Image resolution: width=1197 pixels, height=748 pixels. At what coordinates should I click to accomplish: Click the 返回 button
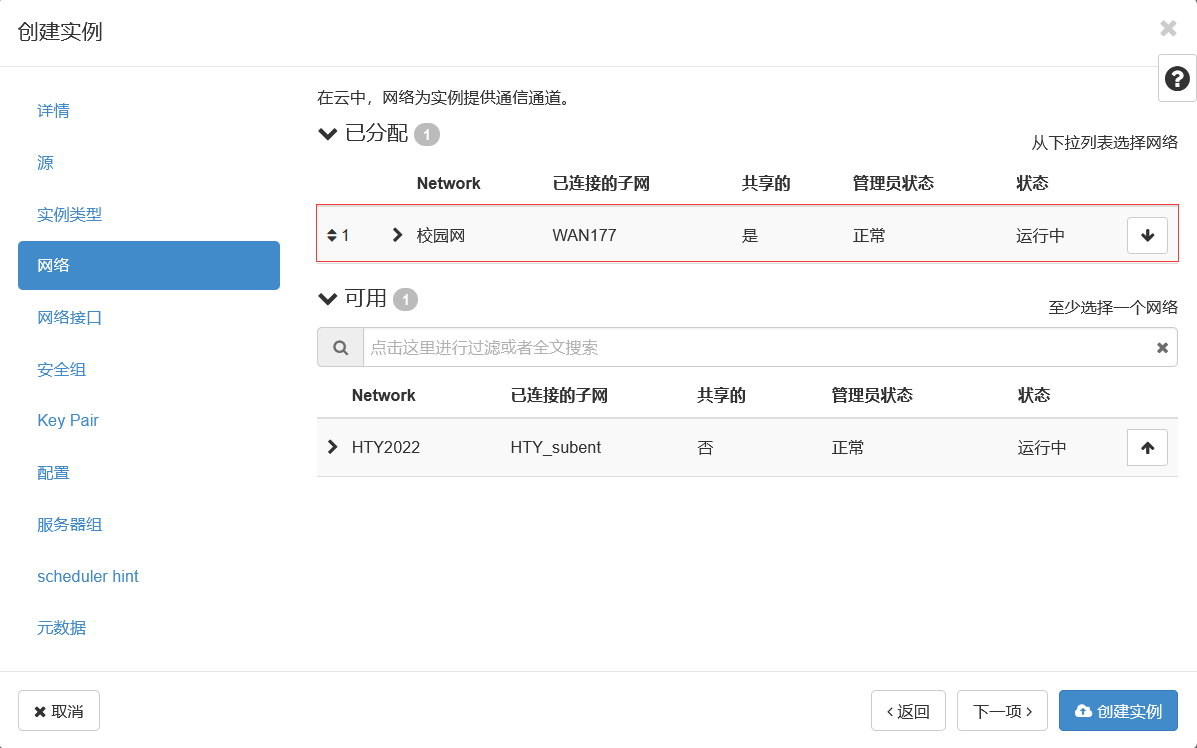point(908,711)
